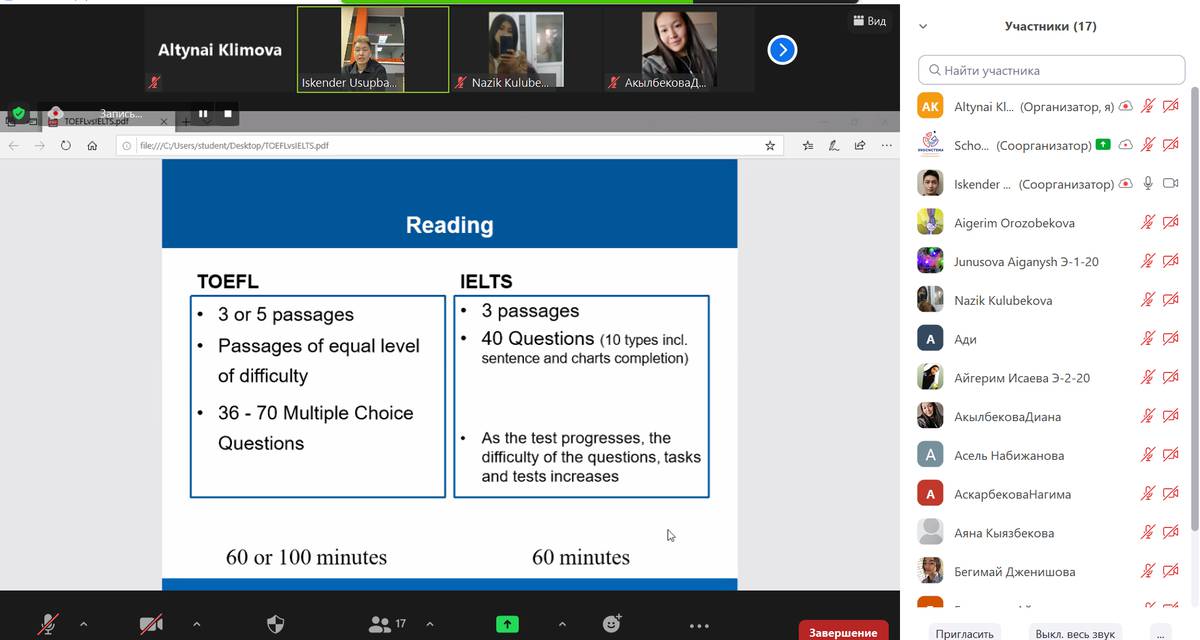The width and height of the screenshot is (1200, 640).
Task: Expand video options arrow beside camera
Action: [x=196, y=624]
